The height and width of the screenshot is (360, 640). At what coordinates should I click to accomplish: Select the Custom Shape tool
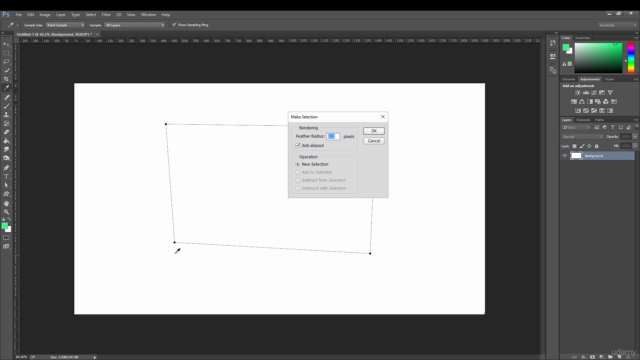pyautogui.click(x=6, y=194)
